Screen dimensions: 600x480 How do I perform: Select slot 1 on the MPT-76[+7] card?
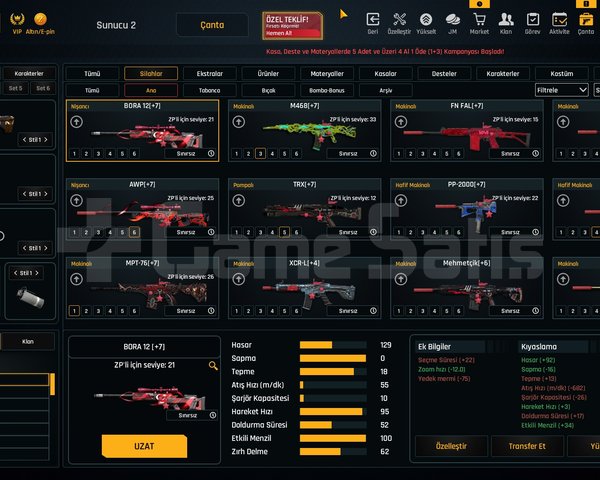[x=74, y=311]
